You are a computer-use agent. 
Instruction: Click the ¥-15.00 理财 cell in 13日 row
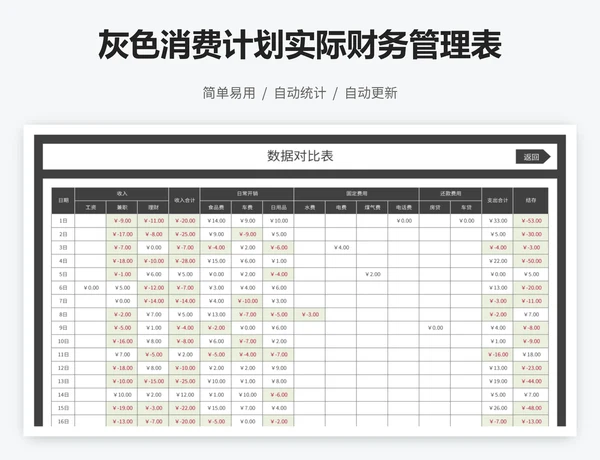coord(153,381)
